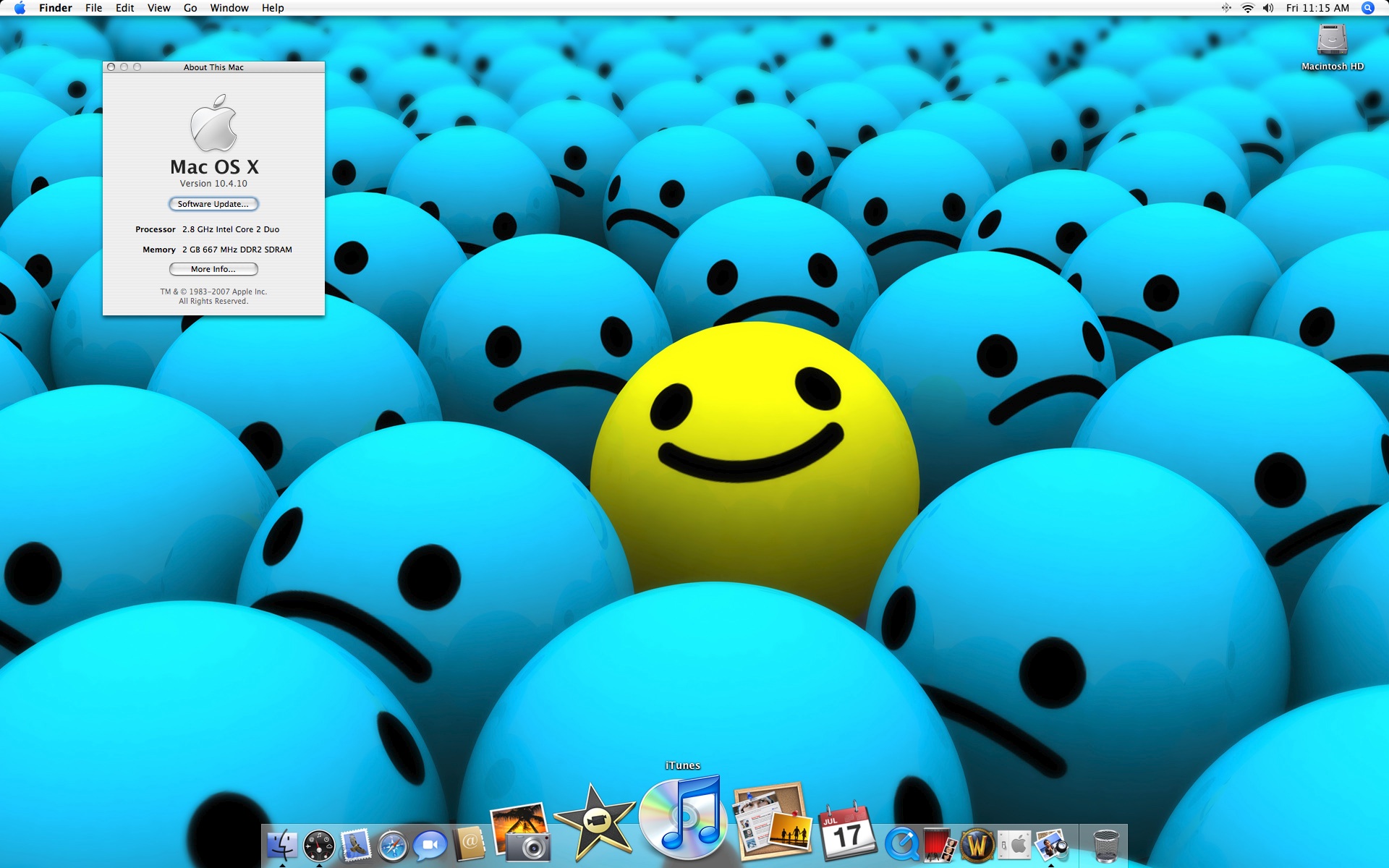Viewport: 1389px width, 868px height.
Task: Open the File menu
Action: click(93, 8)
